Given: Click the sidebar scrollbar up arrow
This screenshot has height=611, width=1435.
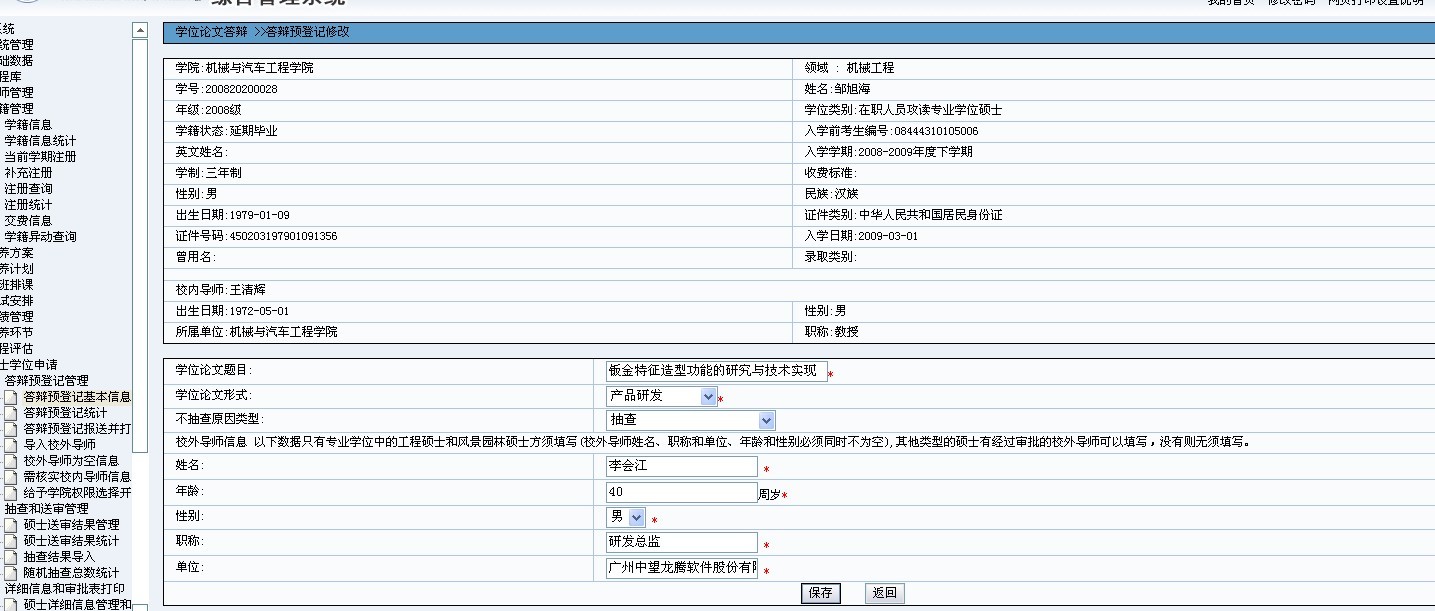Looking at the screenshot, I should pos(140,30).
